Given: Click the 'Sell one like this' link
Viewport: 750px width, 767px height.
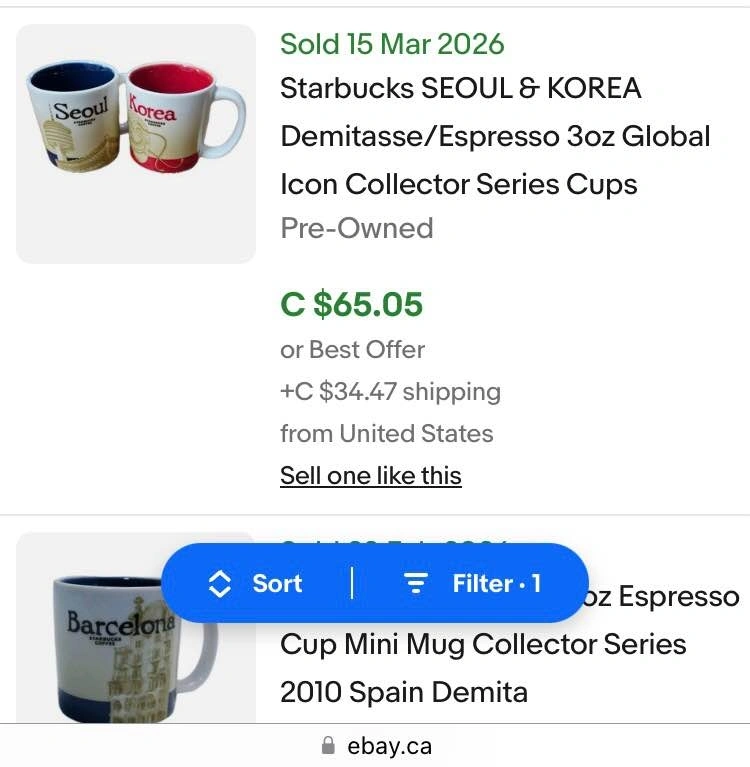Looking at the screenshot, I should (x=371, y=476).
